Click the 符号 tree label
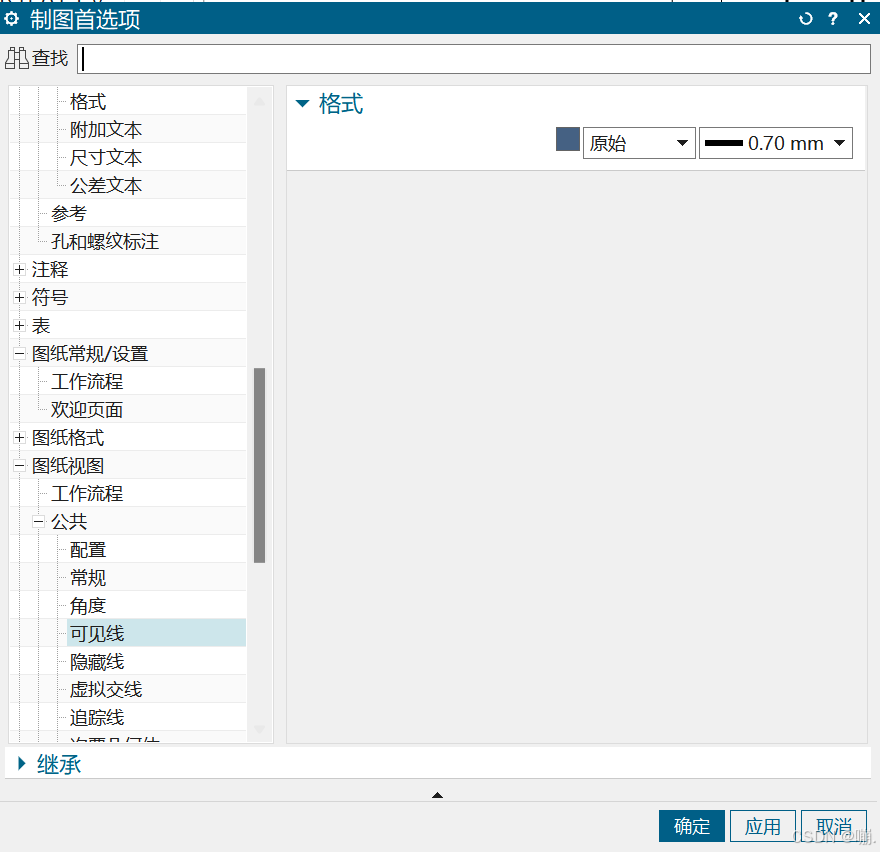Image resolution: width=880 pixels, height=852 pixels. tap(50, 297)
